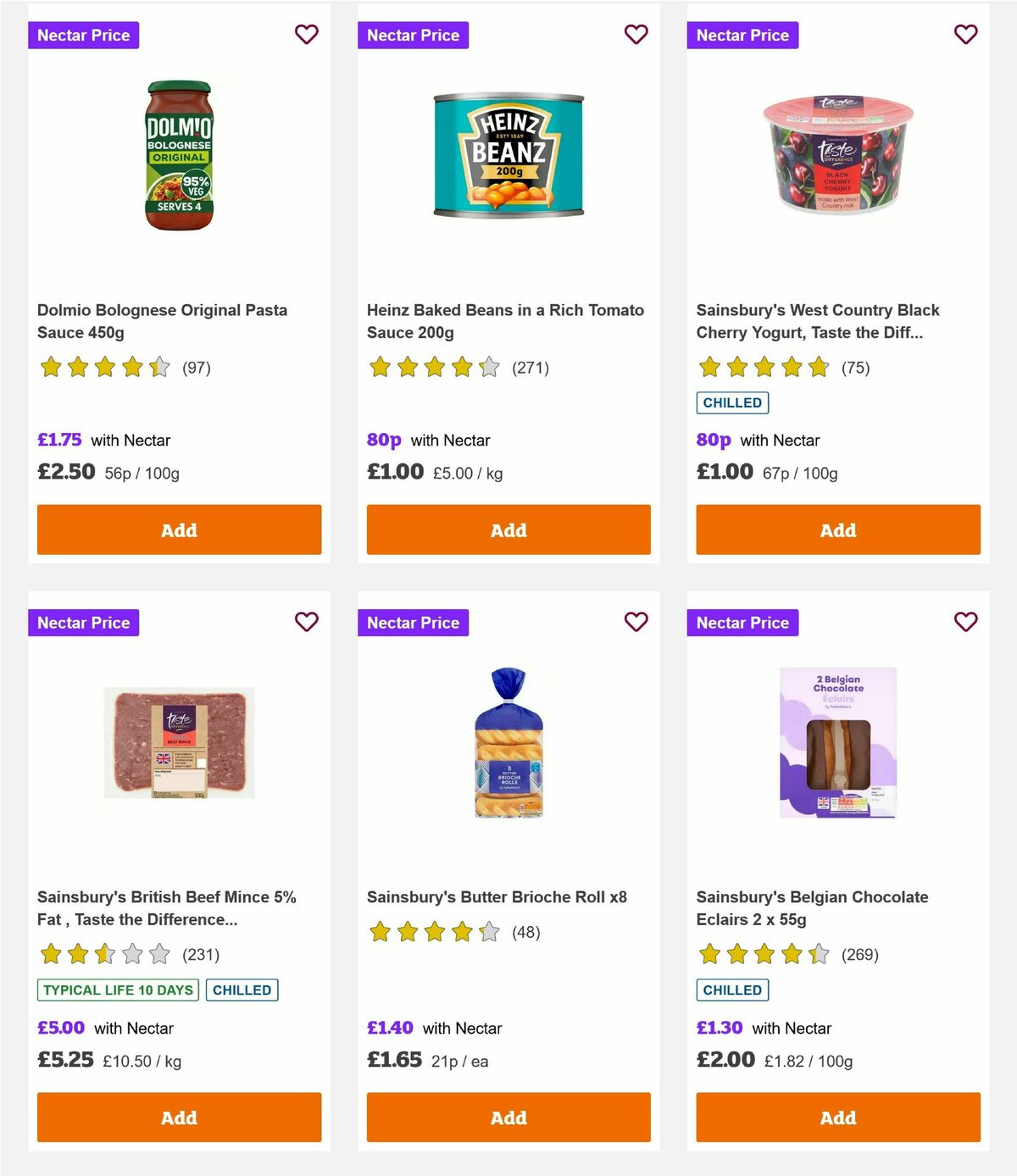Click the star rating on Belgian Chocolate Eclairs
Screen dimensions: 1017x1176
pyautogui.click(x=761, y=954)
